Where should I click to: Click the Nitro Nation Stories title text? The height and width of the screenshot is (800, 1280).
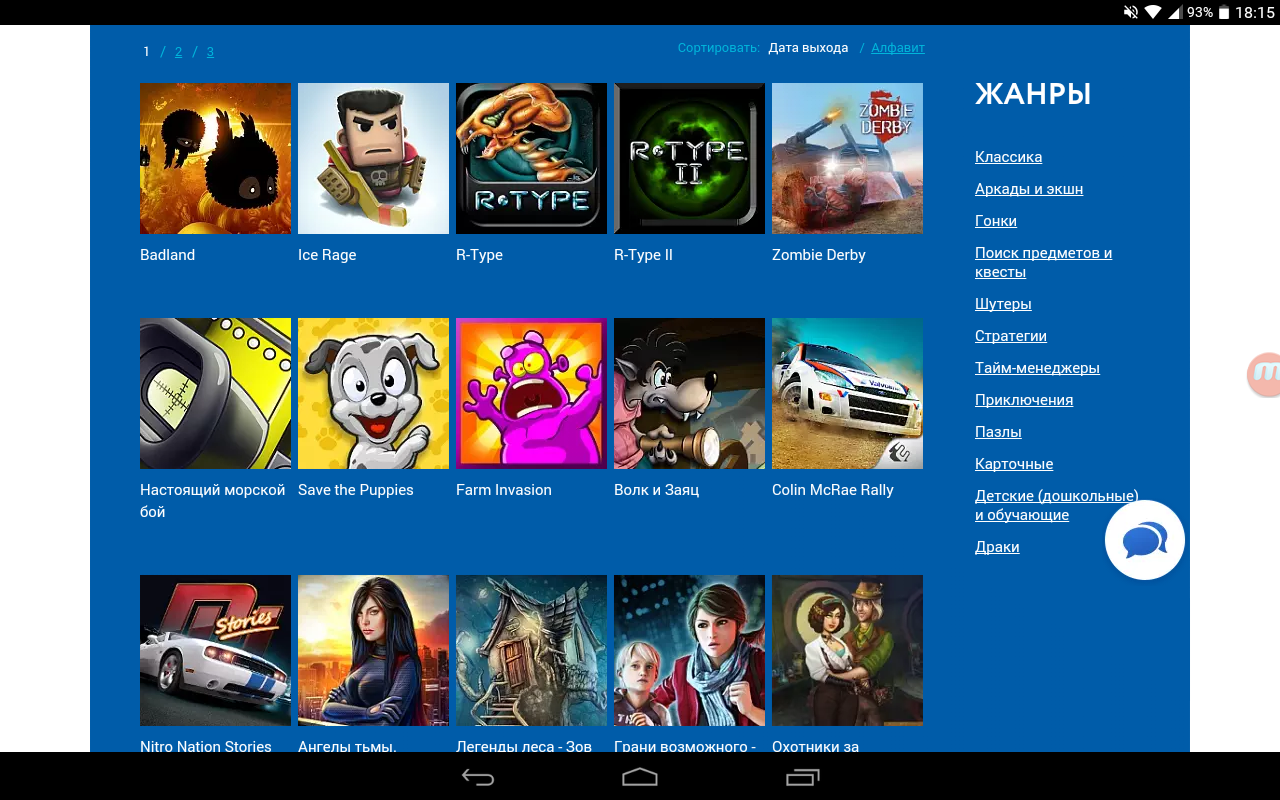(206, 746)
